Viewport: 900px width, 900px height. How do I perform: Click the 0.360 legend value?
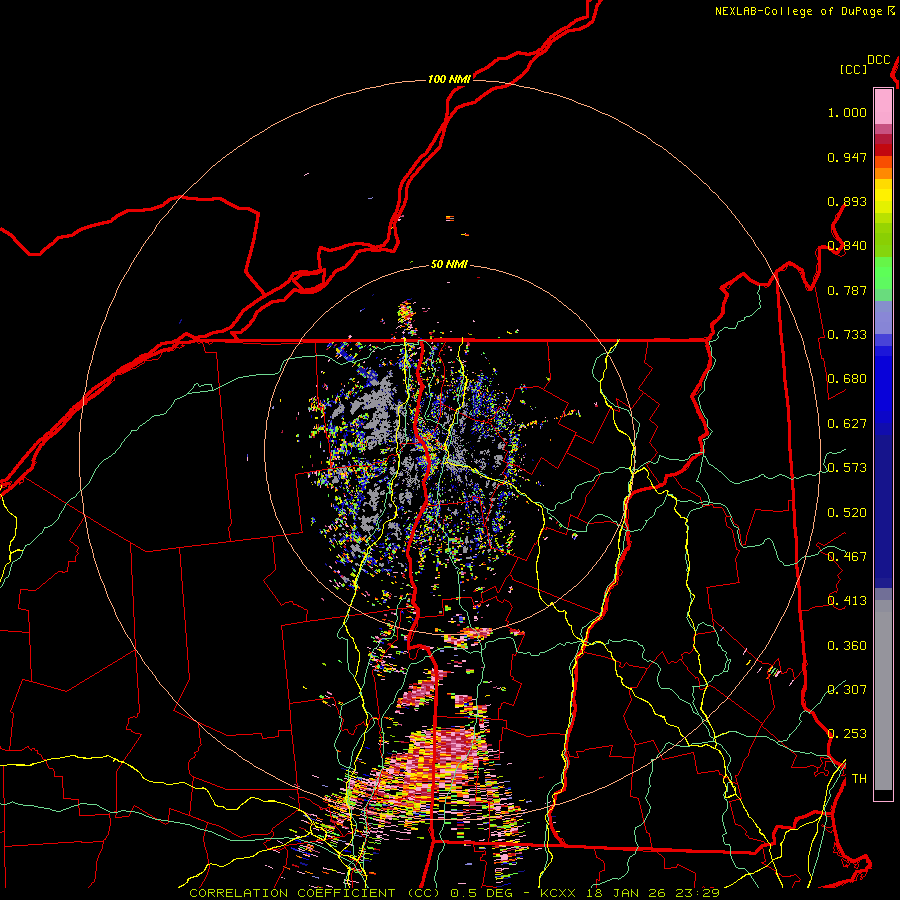pos(847,646)
